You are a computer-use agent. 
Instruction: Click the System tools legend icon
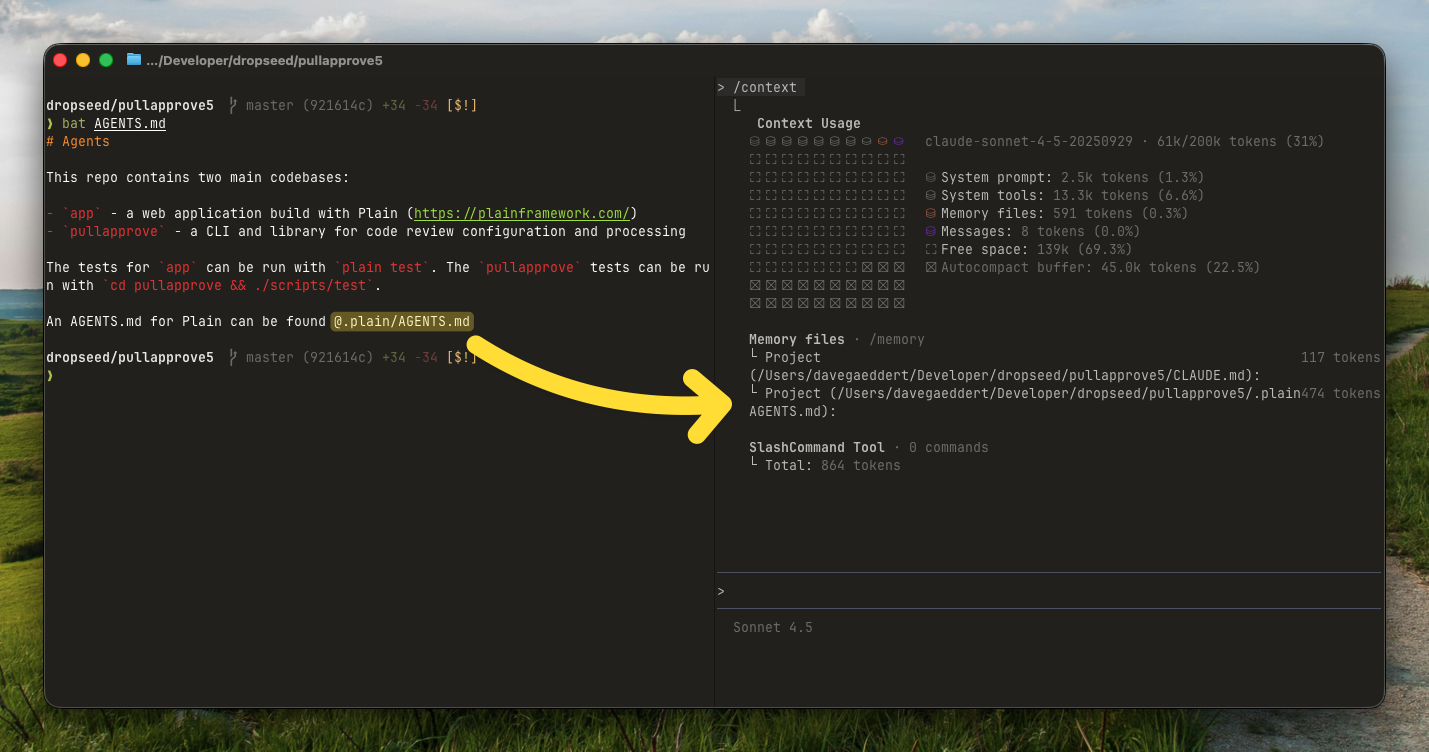931,196
